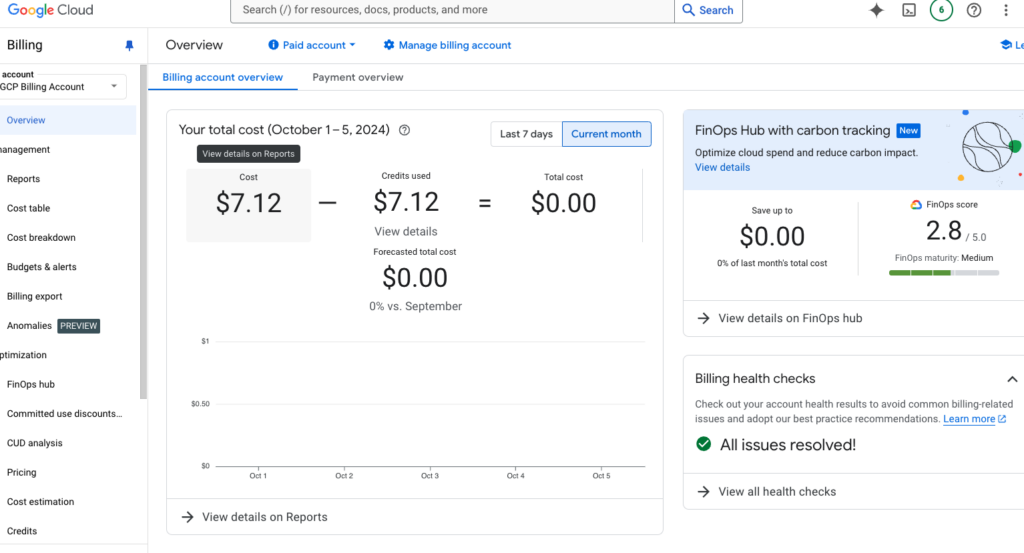Click the Paid account info icon
1024x553 pixels.
(273, 44)
